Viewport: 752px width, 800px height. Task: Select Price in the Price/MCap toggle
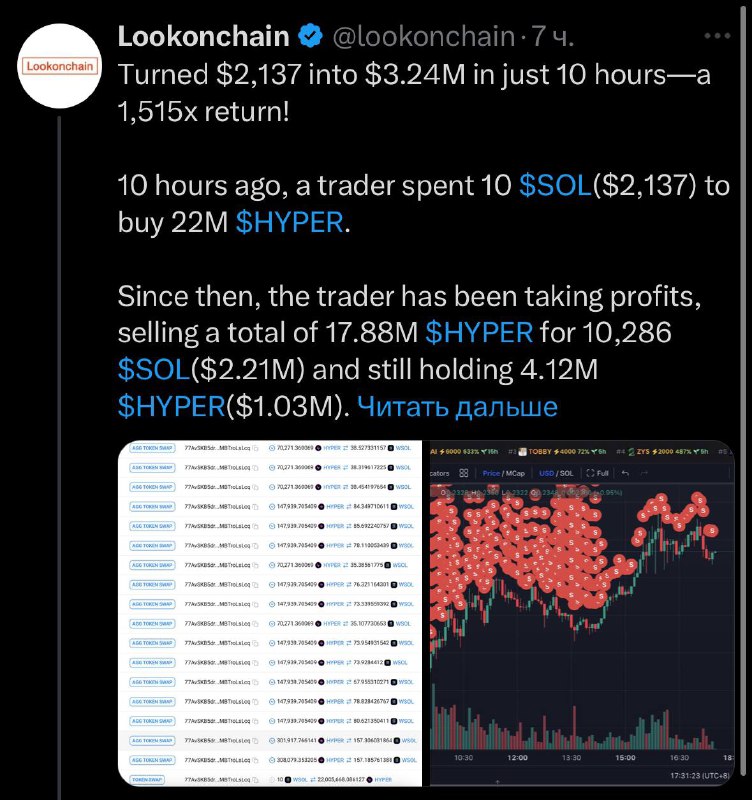(x=491, y=473)
